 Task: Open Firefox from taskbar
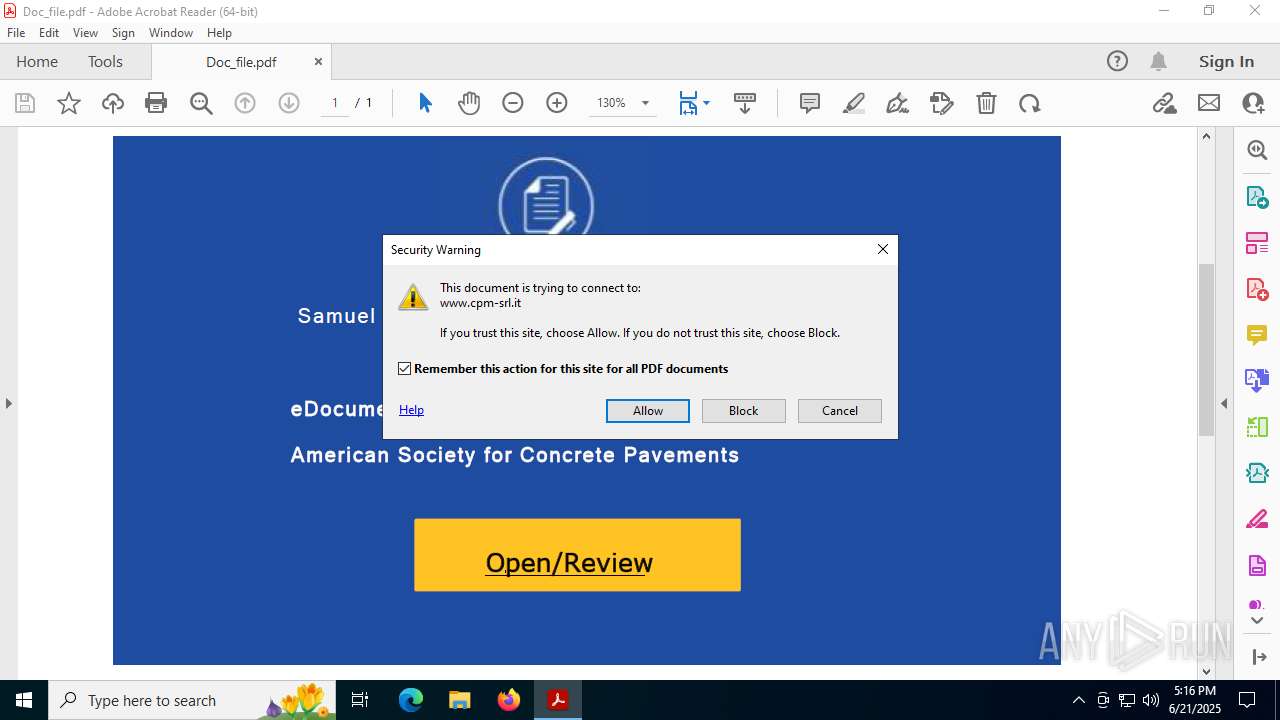[x=509, y=700]
